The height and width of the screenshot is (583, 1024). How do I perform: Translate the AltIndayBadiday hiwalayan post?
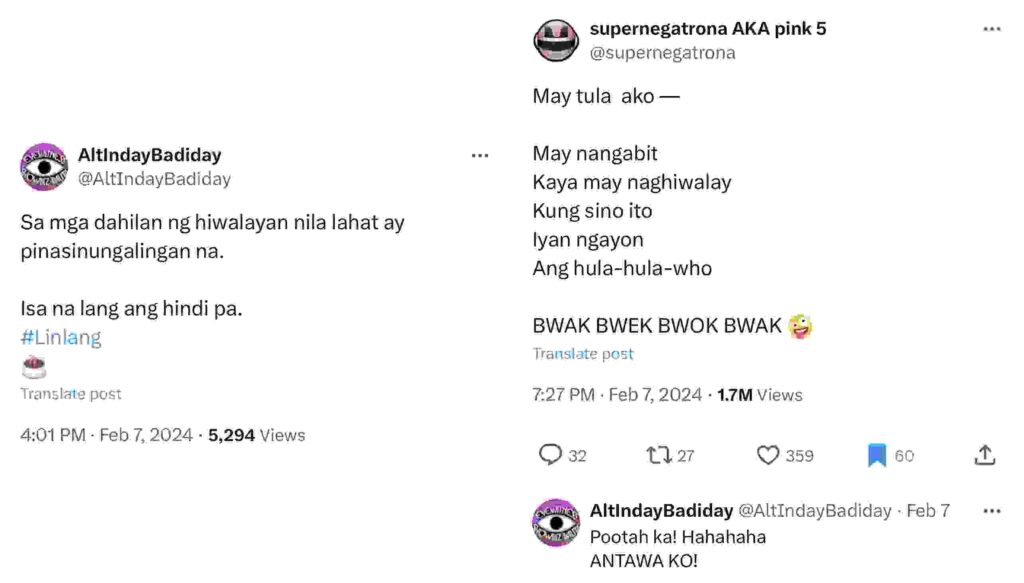point(71,394)
